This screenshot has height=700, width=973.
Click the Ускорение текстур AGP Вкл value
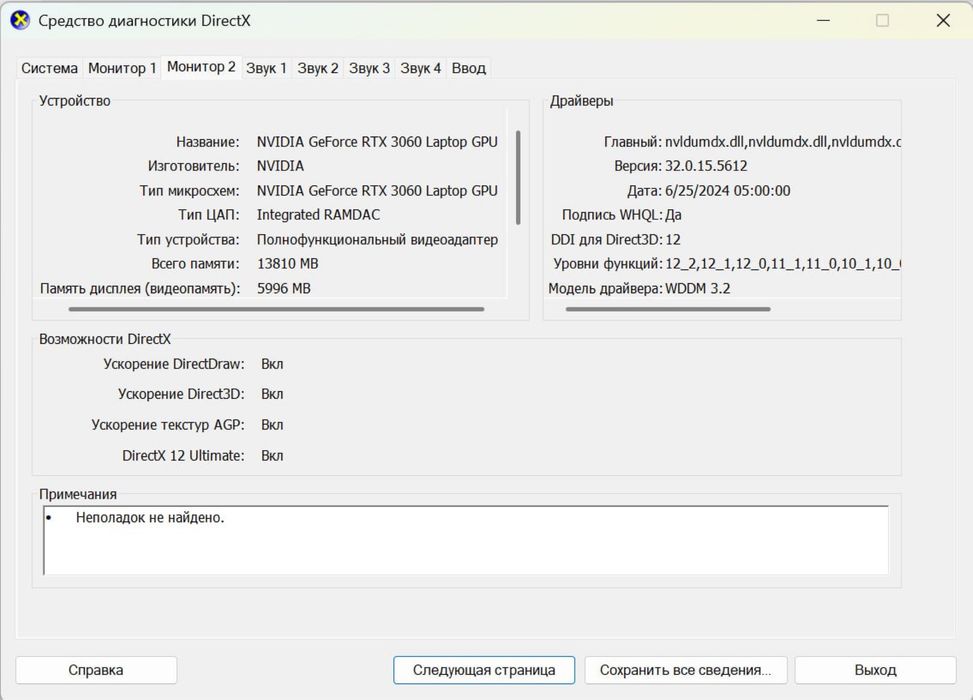click(x=272, y=425)
